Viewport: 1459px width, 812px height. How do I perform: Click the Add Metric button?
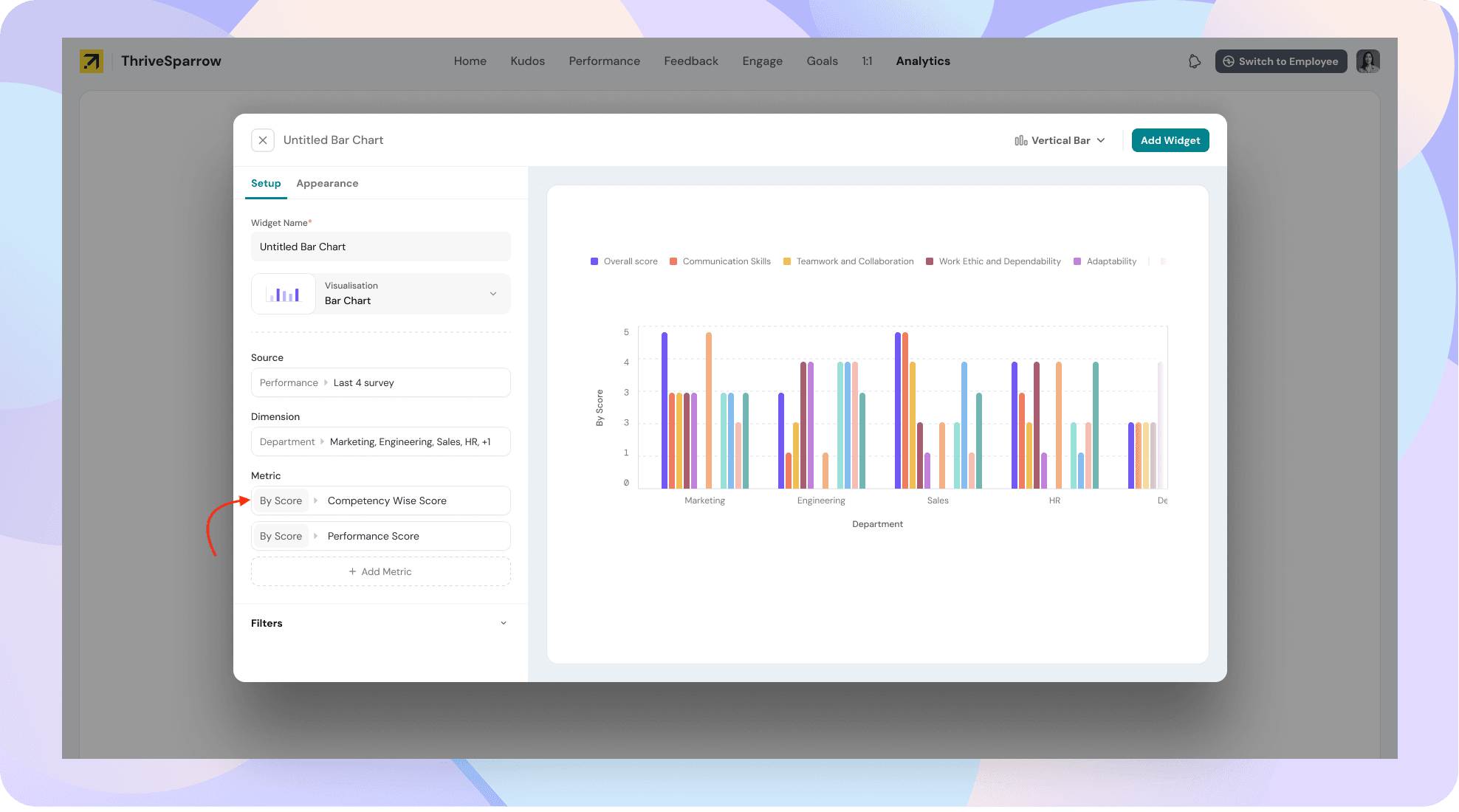coord(381,571)
